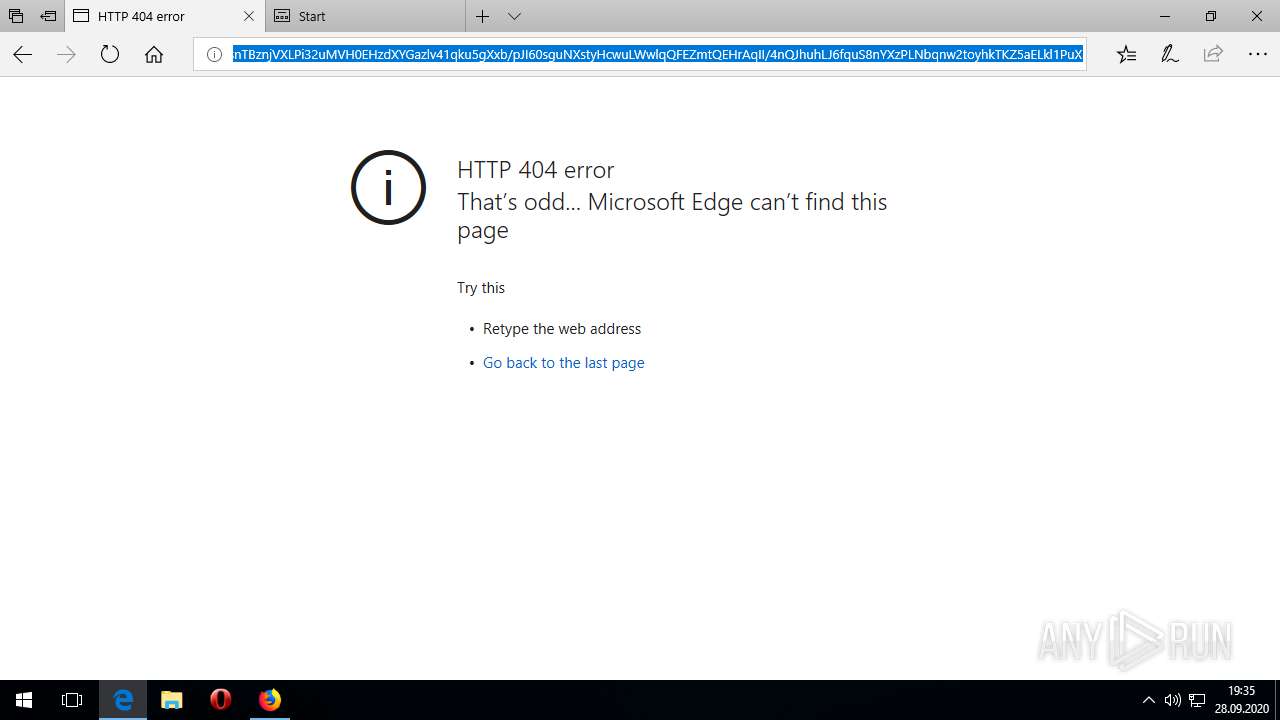Refresh the current page

click(x=110, y=55)
